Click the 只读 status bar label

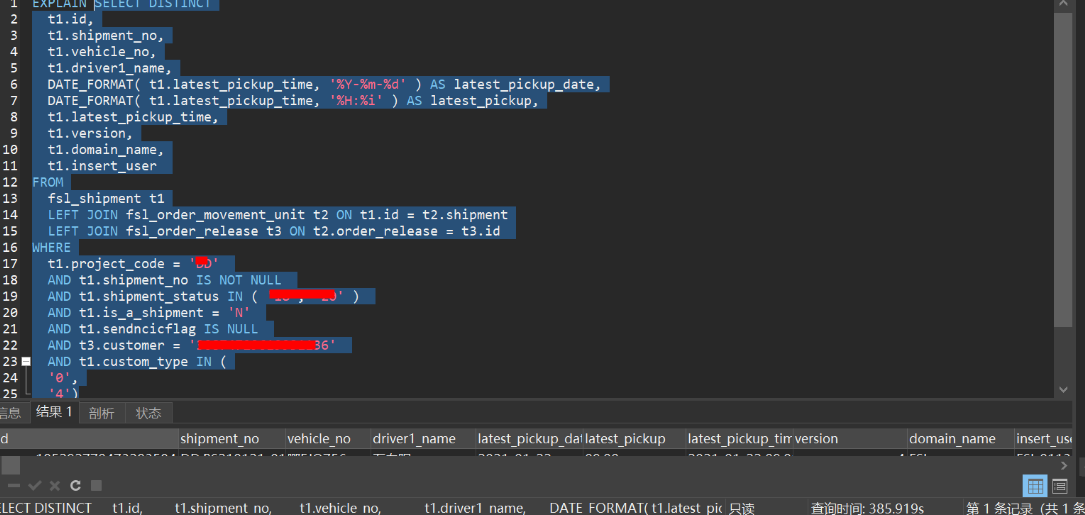741,508
